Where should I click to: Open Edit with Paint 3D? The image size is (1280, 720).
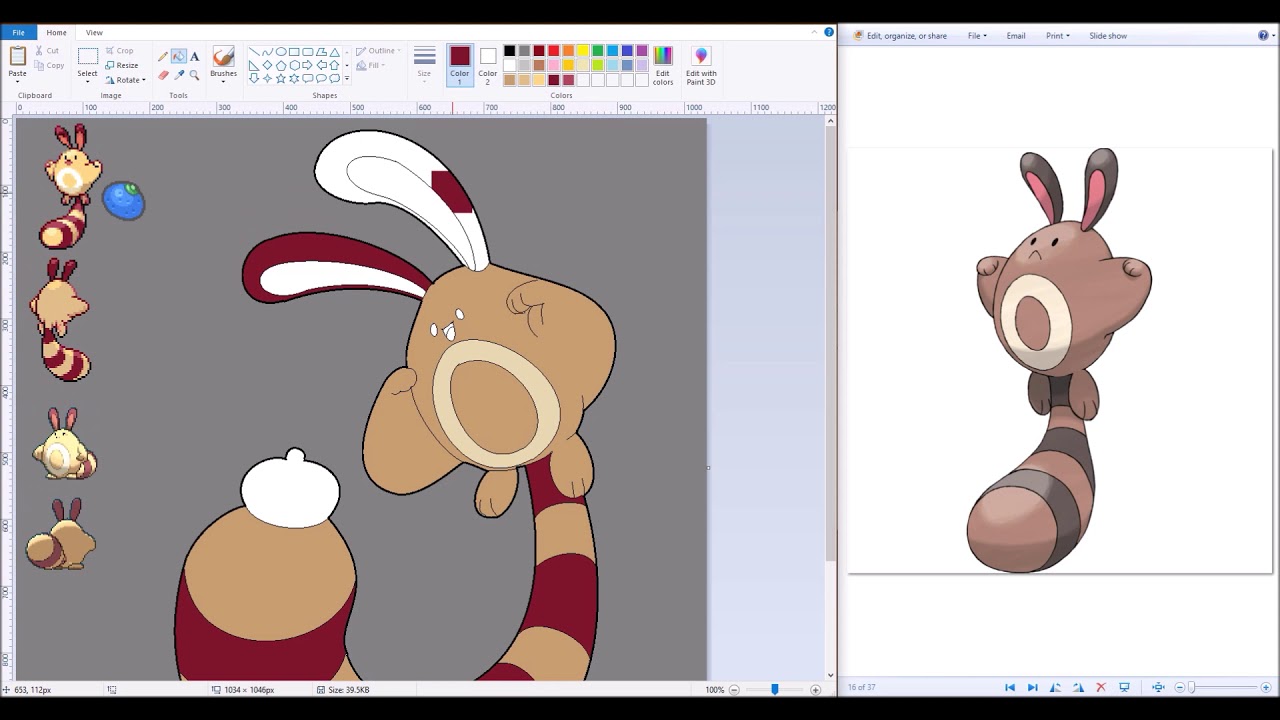point(701,66)
